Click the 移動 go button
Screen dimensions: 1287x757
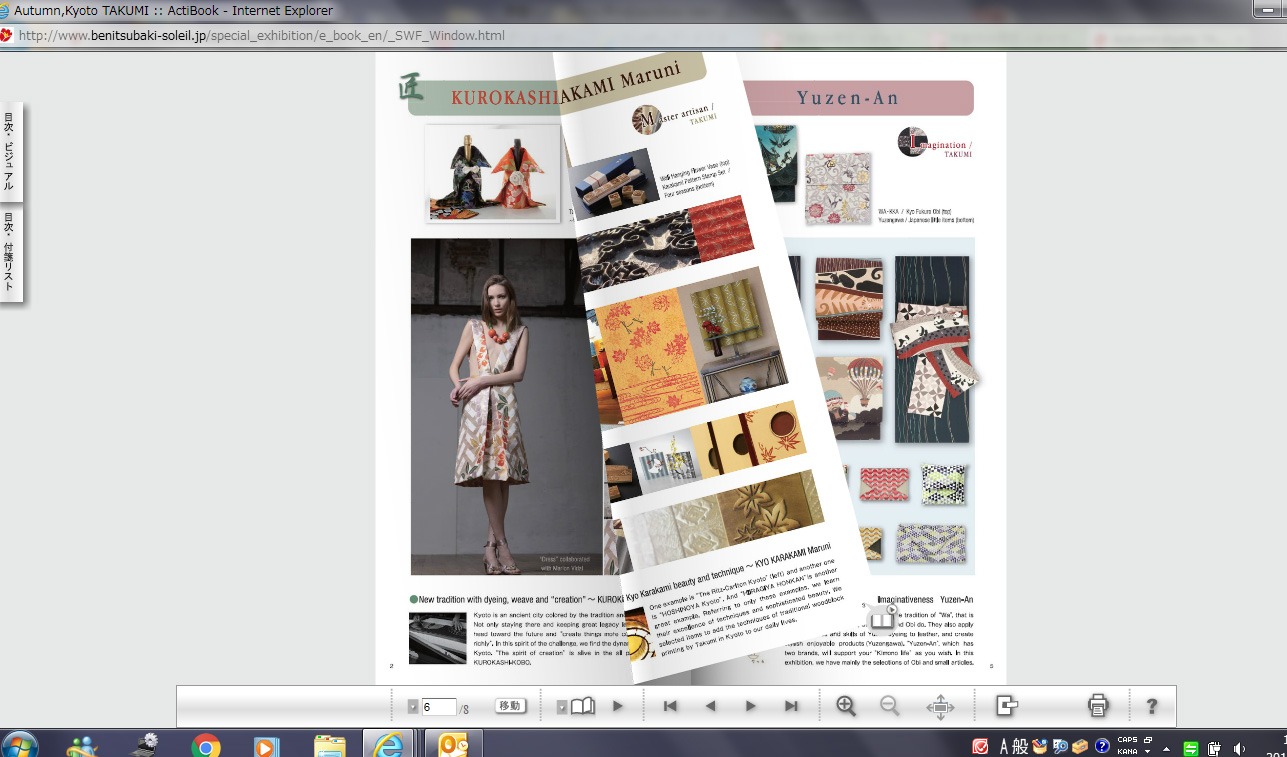click(x=510, y=706)
